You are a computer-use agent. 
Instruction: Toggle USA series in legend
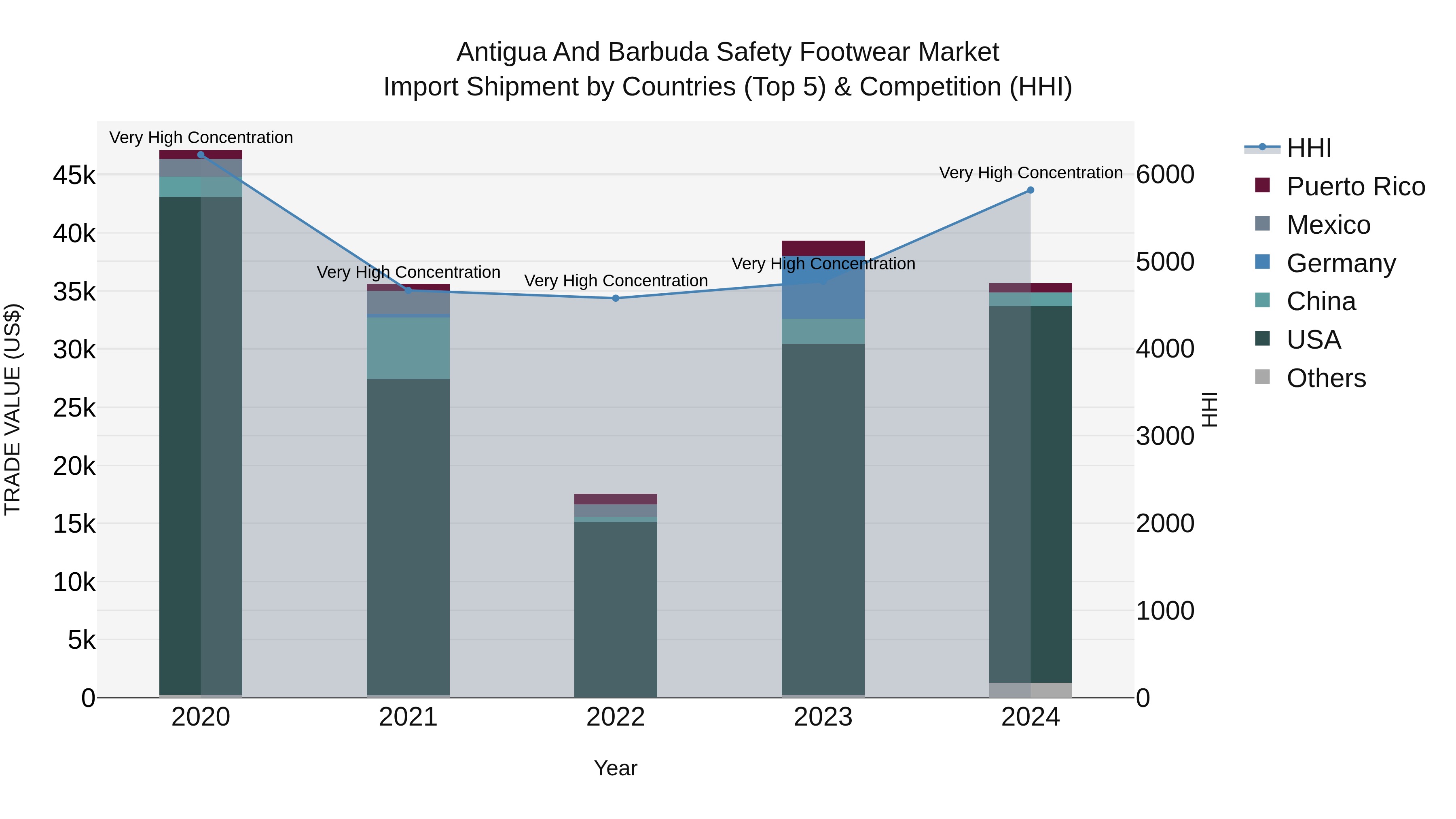1298,340
